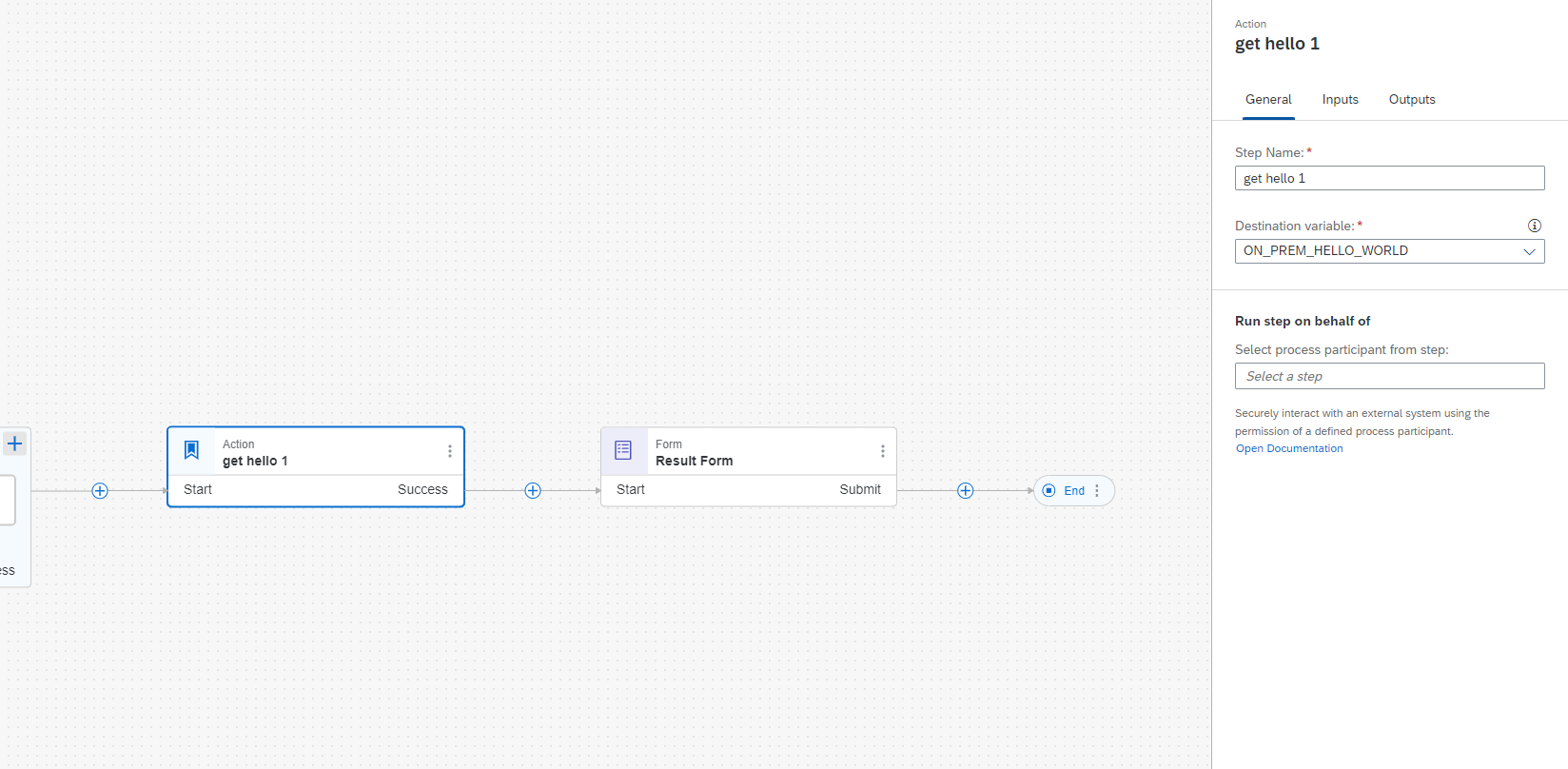Image resolution: width=1568 pixels, height=769 pixels.
Task: Switch to the Outputs tab
Action: click(1411, 100)
